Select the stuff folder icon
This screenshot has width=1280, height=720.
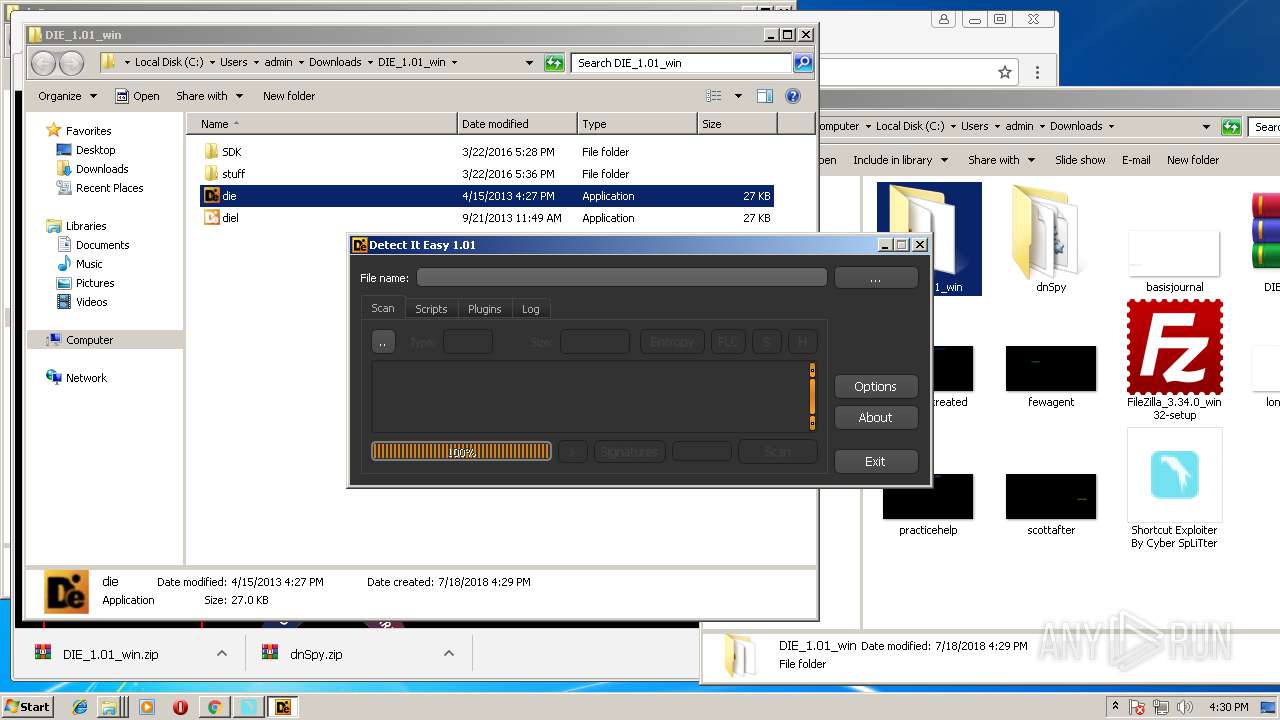[211, 174]
